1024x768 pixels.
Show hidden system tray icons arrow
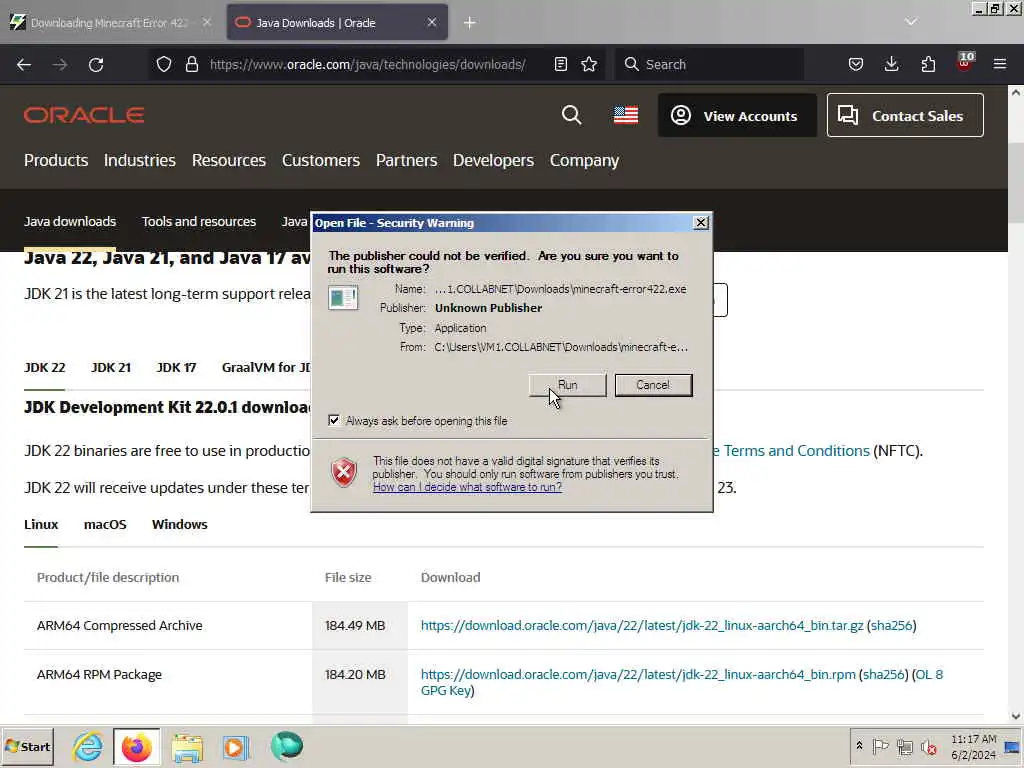(x=859, y=746)
